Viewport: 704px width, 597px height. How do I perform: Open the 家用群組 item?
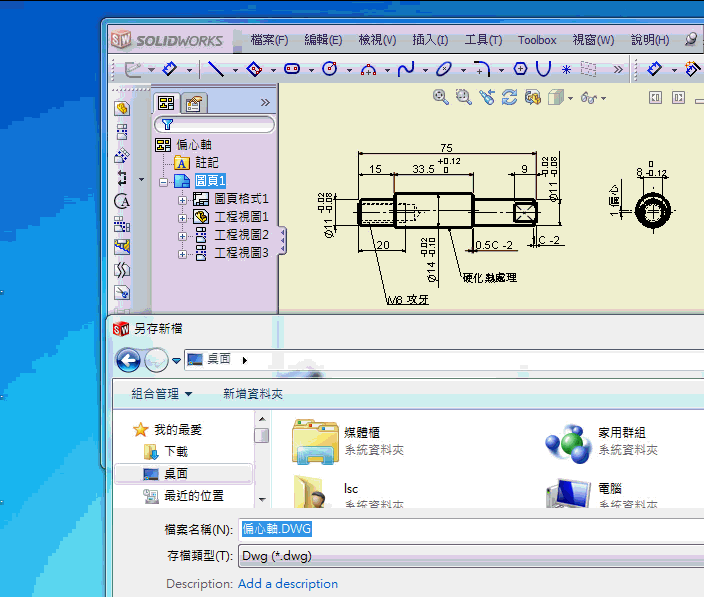(602, 443)
